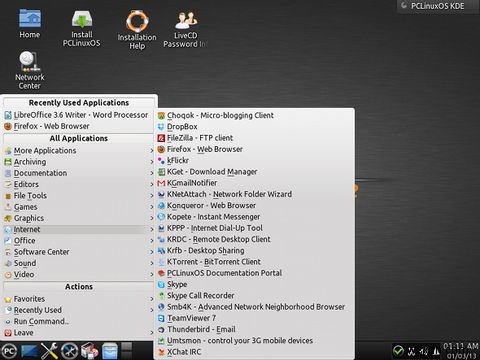Open the wrench and screwdriver configuration tool
This screenshot has height=360, width=480.
click(x=49, y=351)
